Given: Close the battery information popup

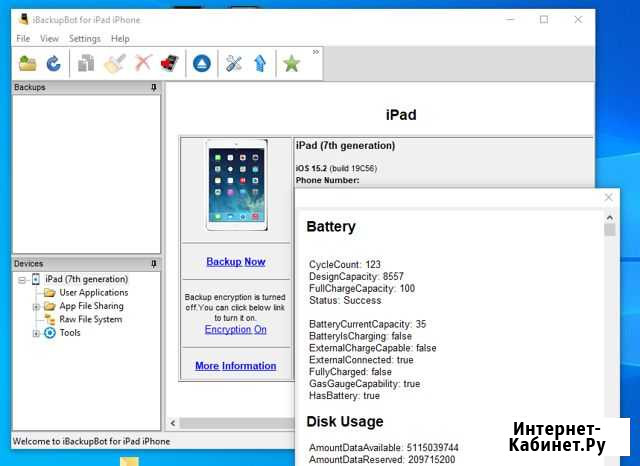Looking at the screenshot, I should pos(608,197).
